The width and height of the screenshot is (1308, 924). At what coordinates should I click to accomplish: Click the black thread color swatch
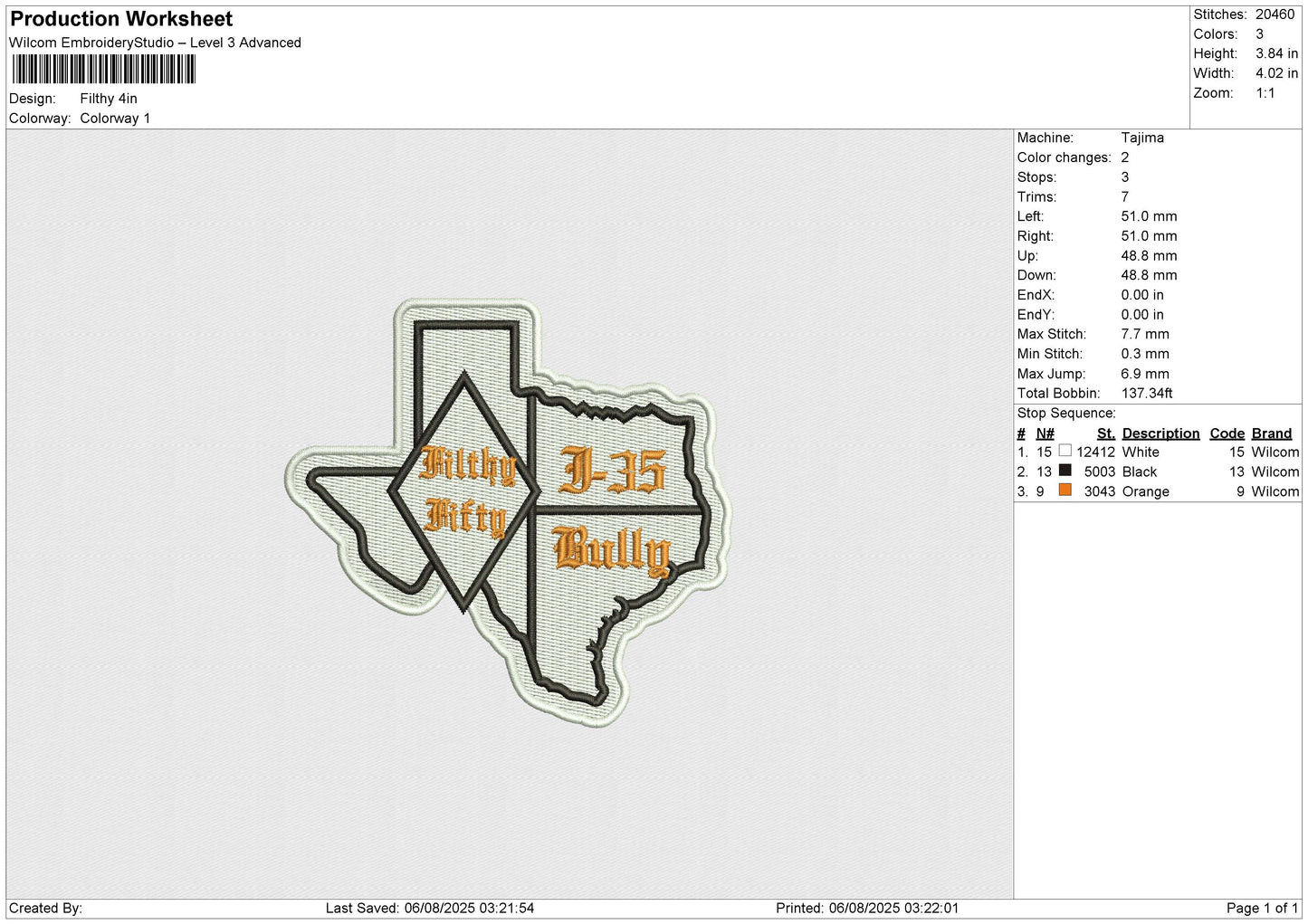click(1065, 471)
